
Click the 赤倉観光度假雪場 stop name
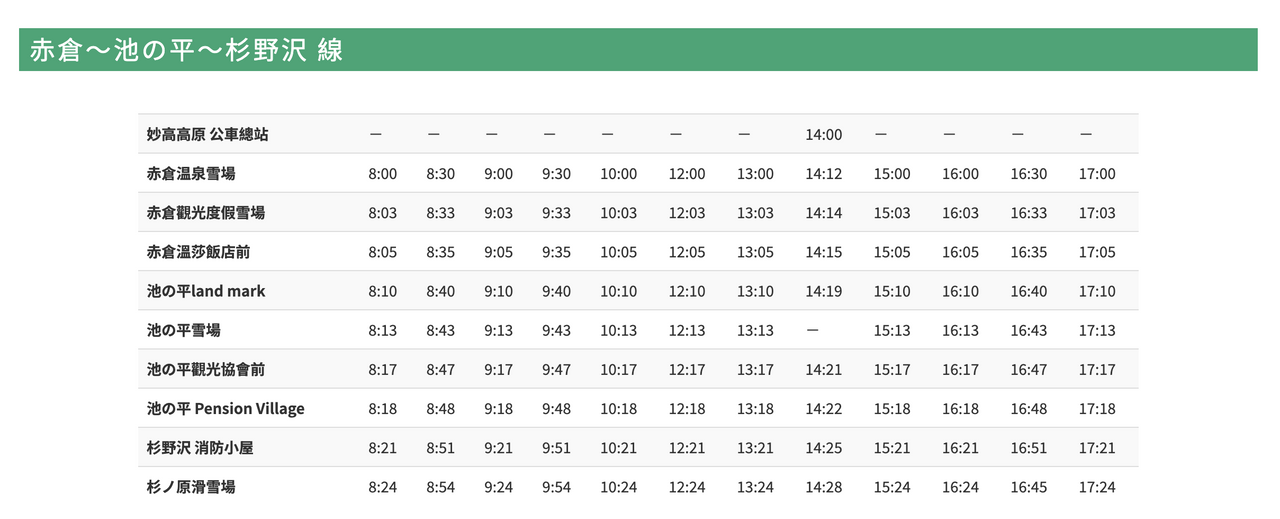(x=206, y=212)
